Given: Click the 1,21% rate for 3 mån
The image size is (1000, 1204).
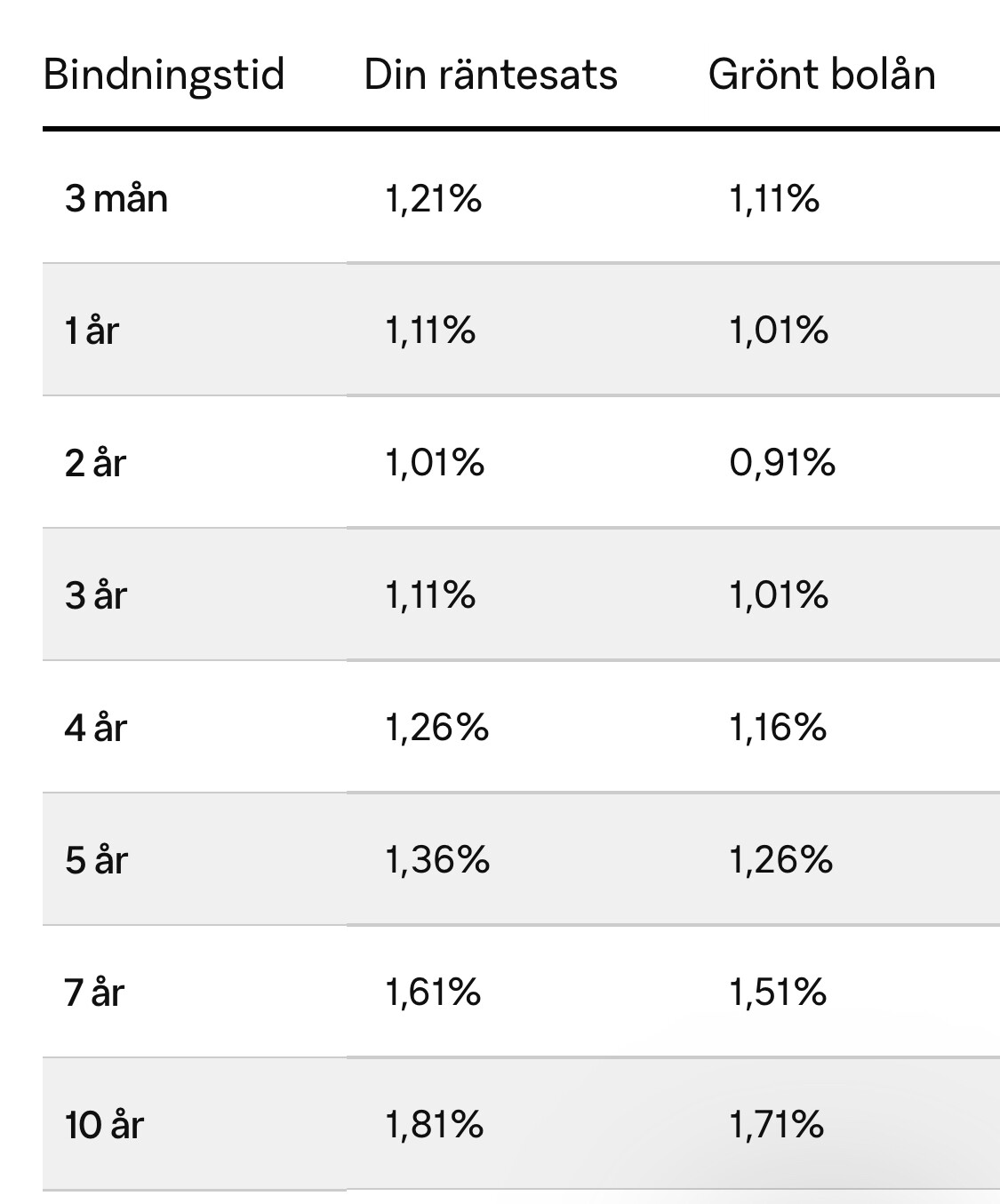Looking at the screenshot, I should tap(433, 198).
